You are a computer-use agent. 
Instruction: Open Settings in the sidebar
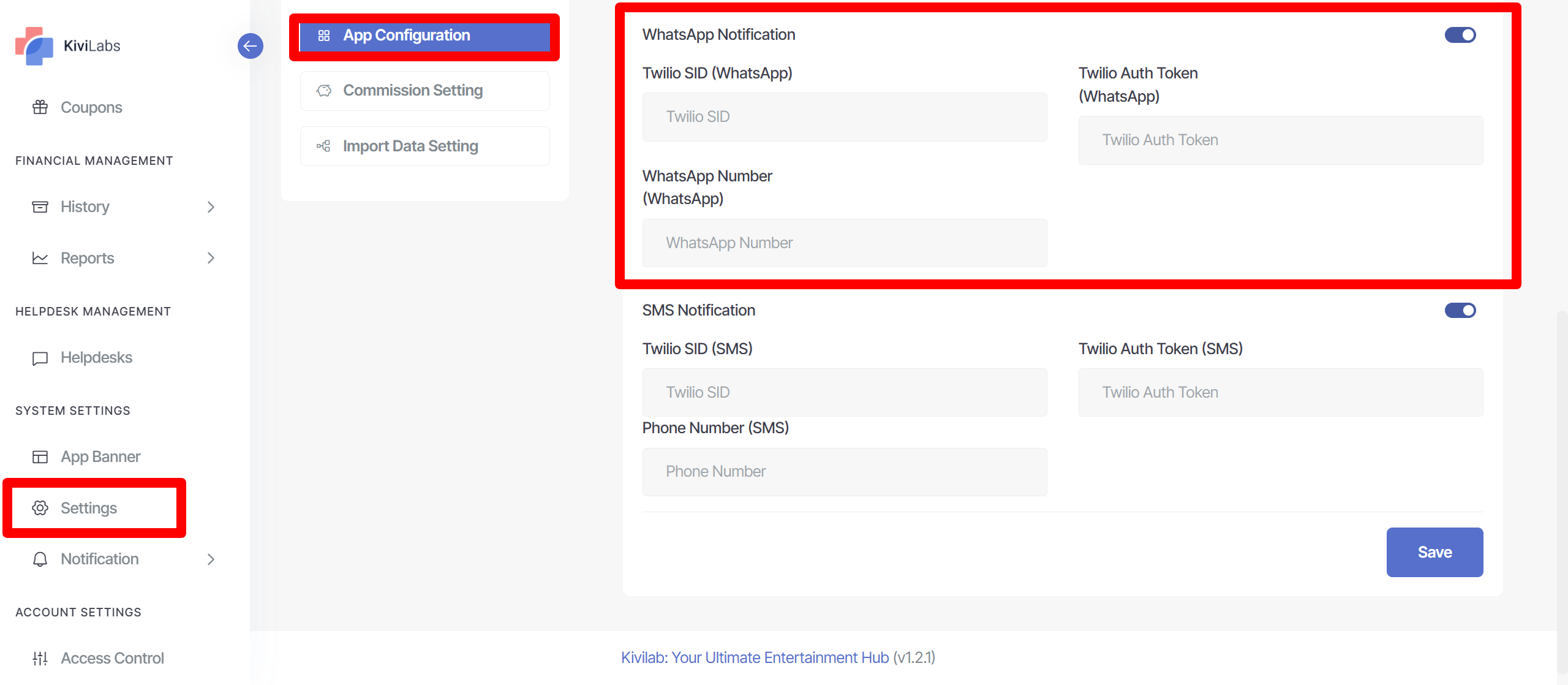(88, 508)
